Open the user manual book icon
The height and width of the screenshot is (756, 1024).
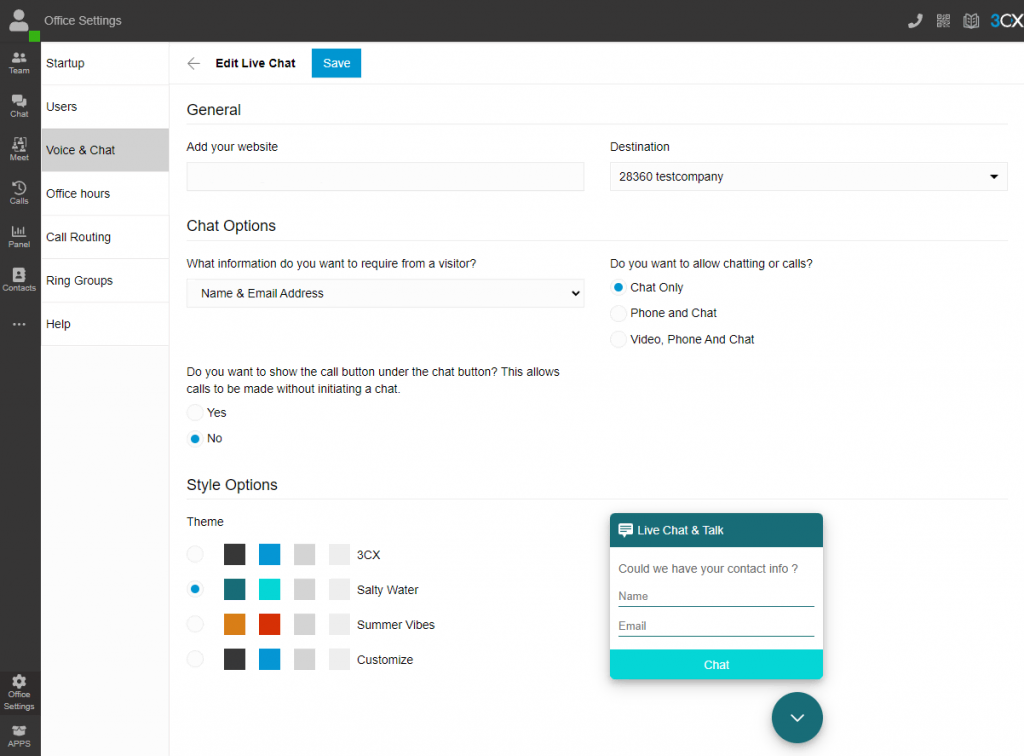pos(971,21)
